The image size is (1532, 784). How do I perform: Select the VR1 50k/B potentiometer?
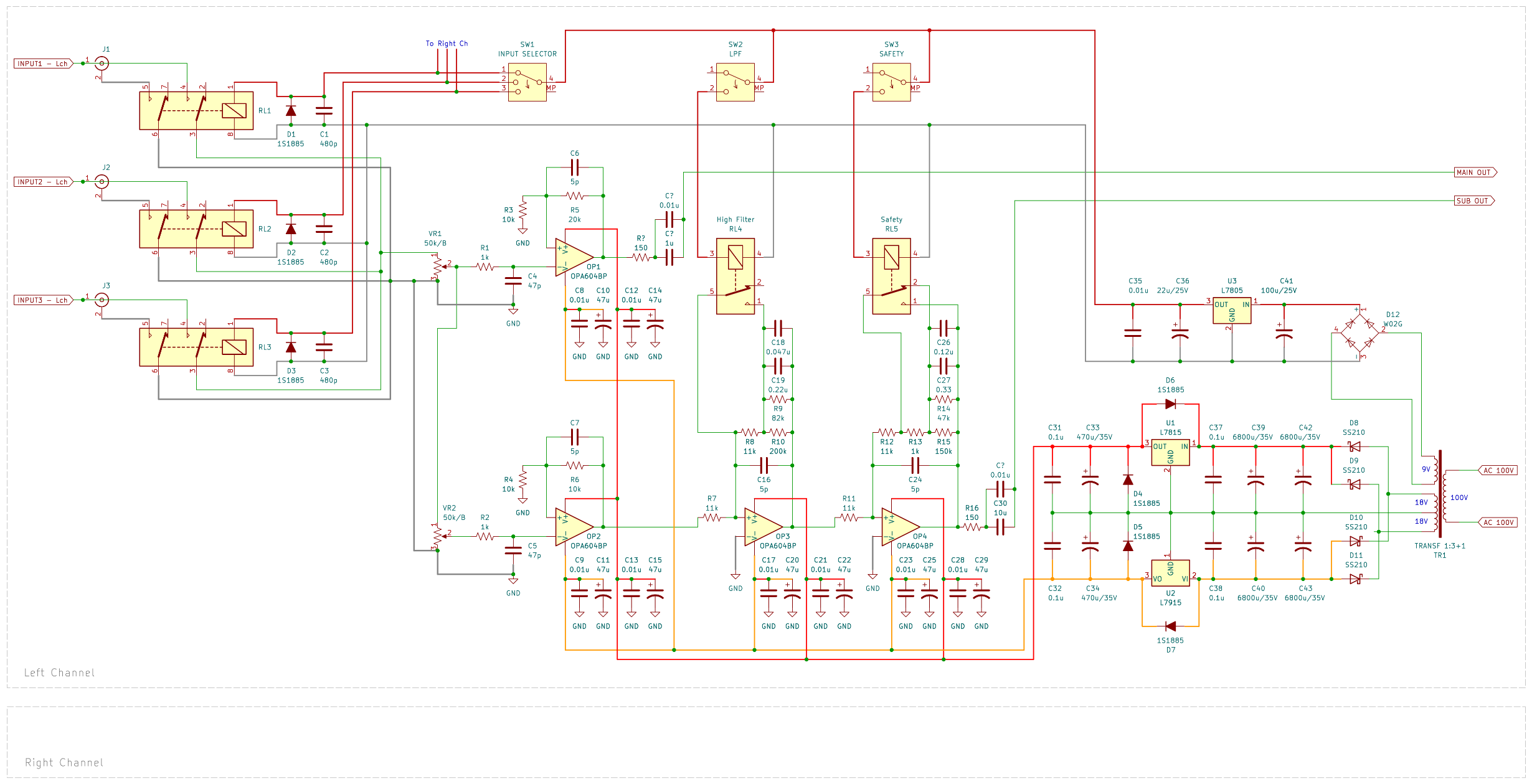coord(438,267)
